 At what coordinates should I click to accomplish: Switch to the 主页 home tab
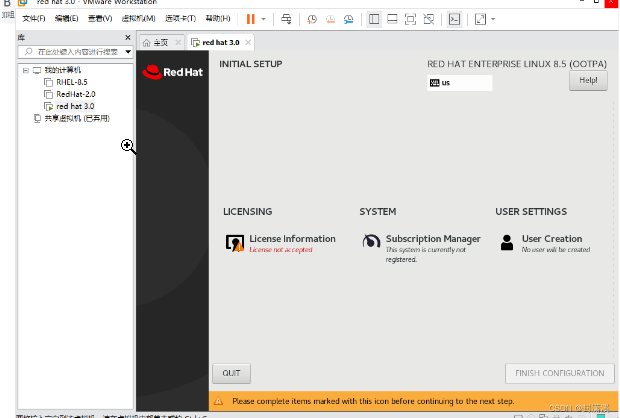(x=154, y=42)
